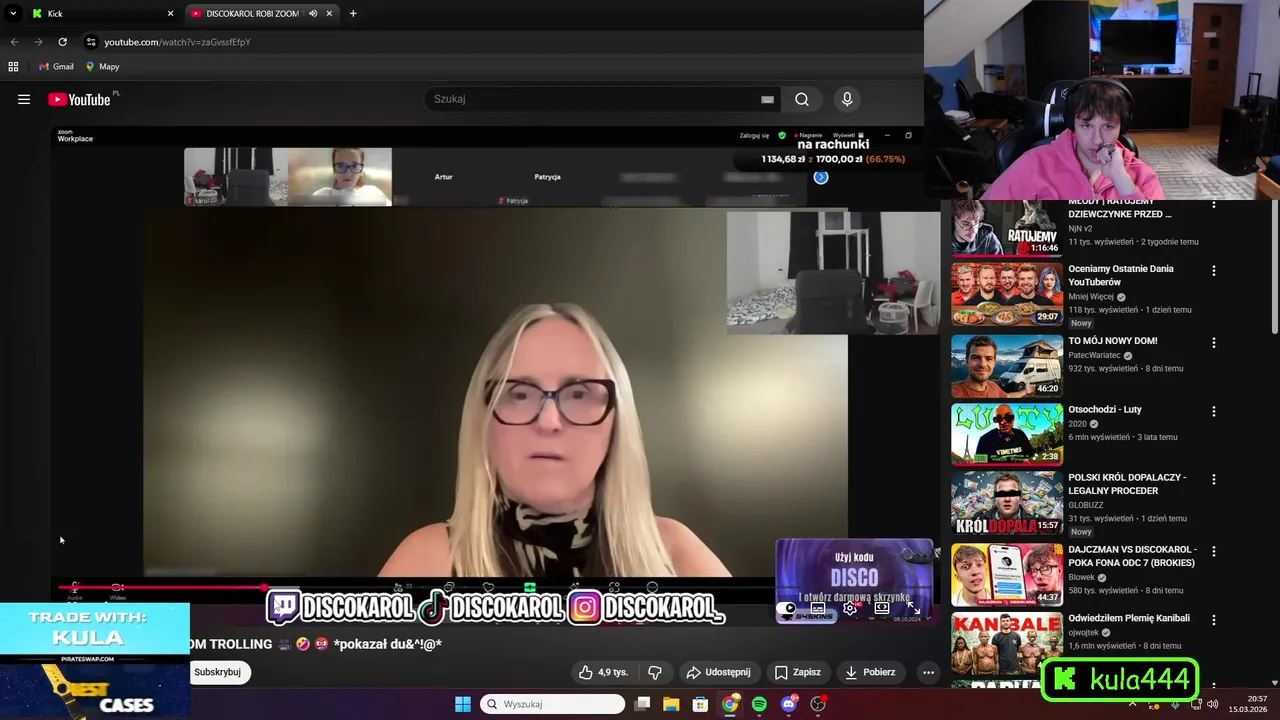This screenshot has width=1280, height=720.
Task: Open File Explorer from the taskbar
Action: pos(671,704)
